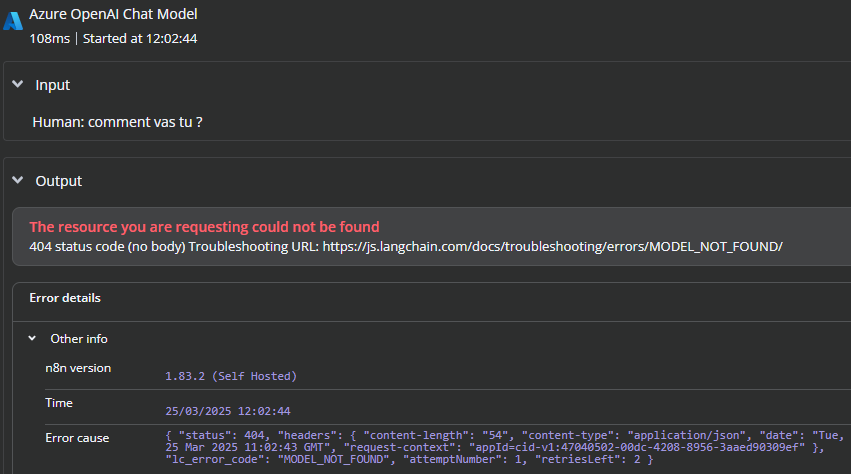This screenshot has height=474, width=851.
Task: Click the Time row label
Action: point(59,403)
